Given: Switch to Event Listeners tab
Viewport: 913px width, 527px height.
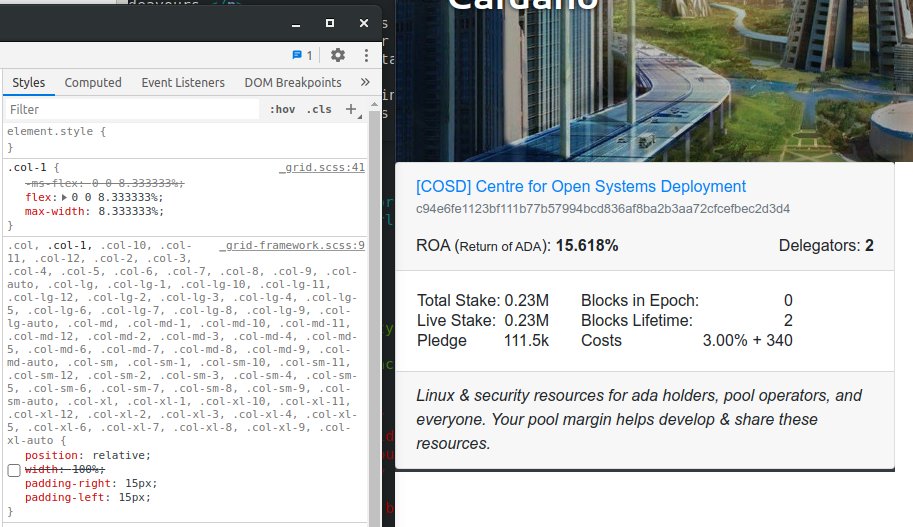Looking at the screenshot, I should 183,83.
